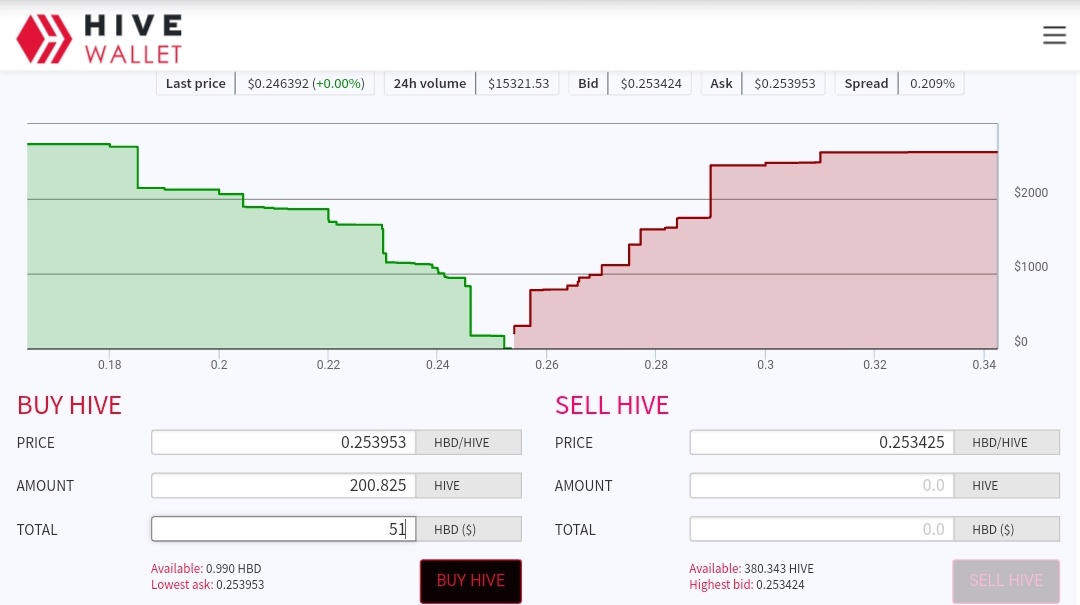Screen dimensions: 1080x605
Task: Click the SELL HIVE heading
Action: tap(612, 405)
